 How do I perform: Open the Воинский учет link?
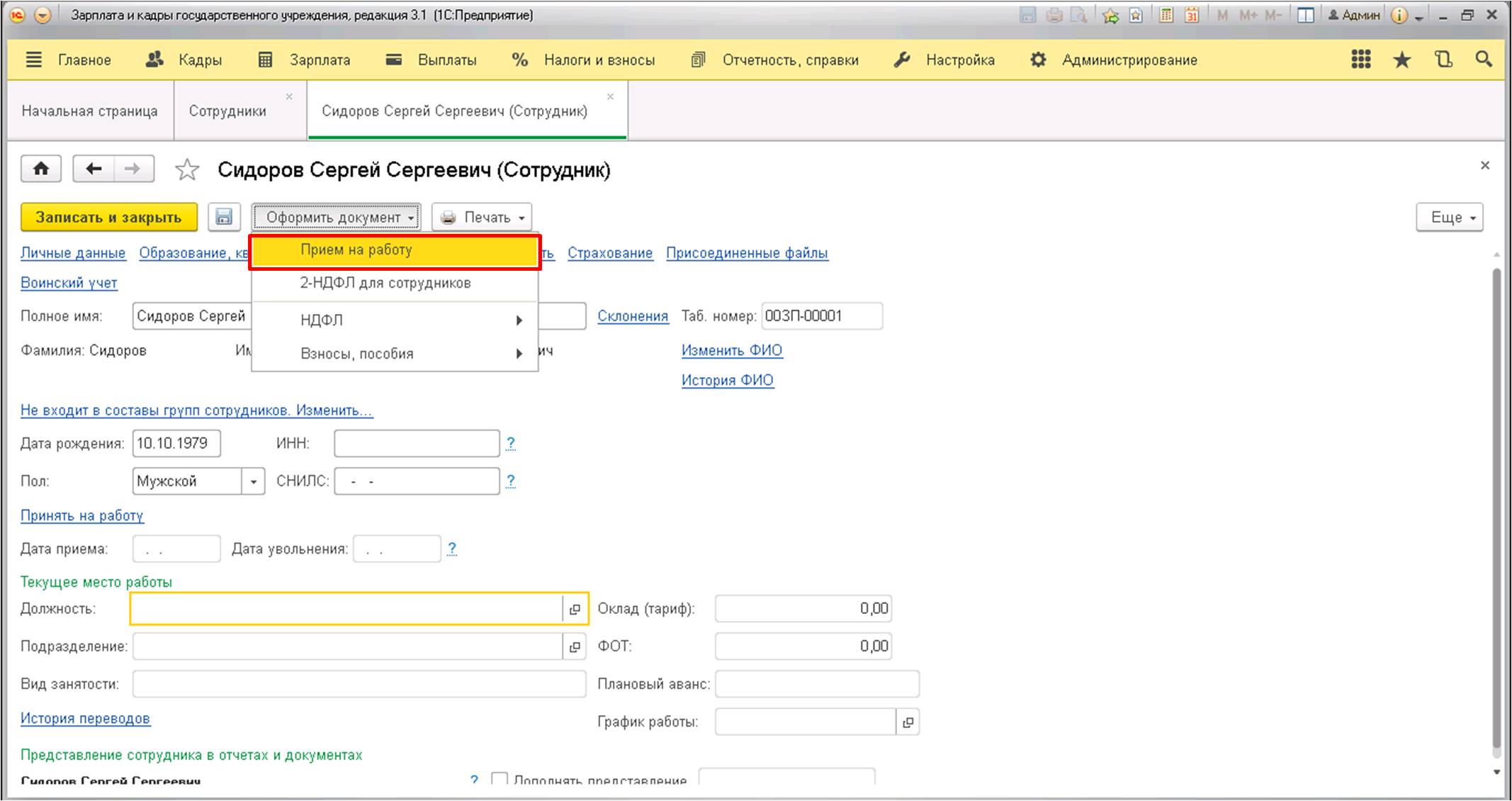(x=69, y=283)
